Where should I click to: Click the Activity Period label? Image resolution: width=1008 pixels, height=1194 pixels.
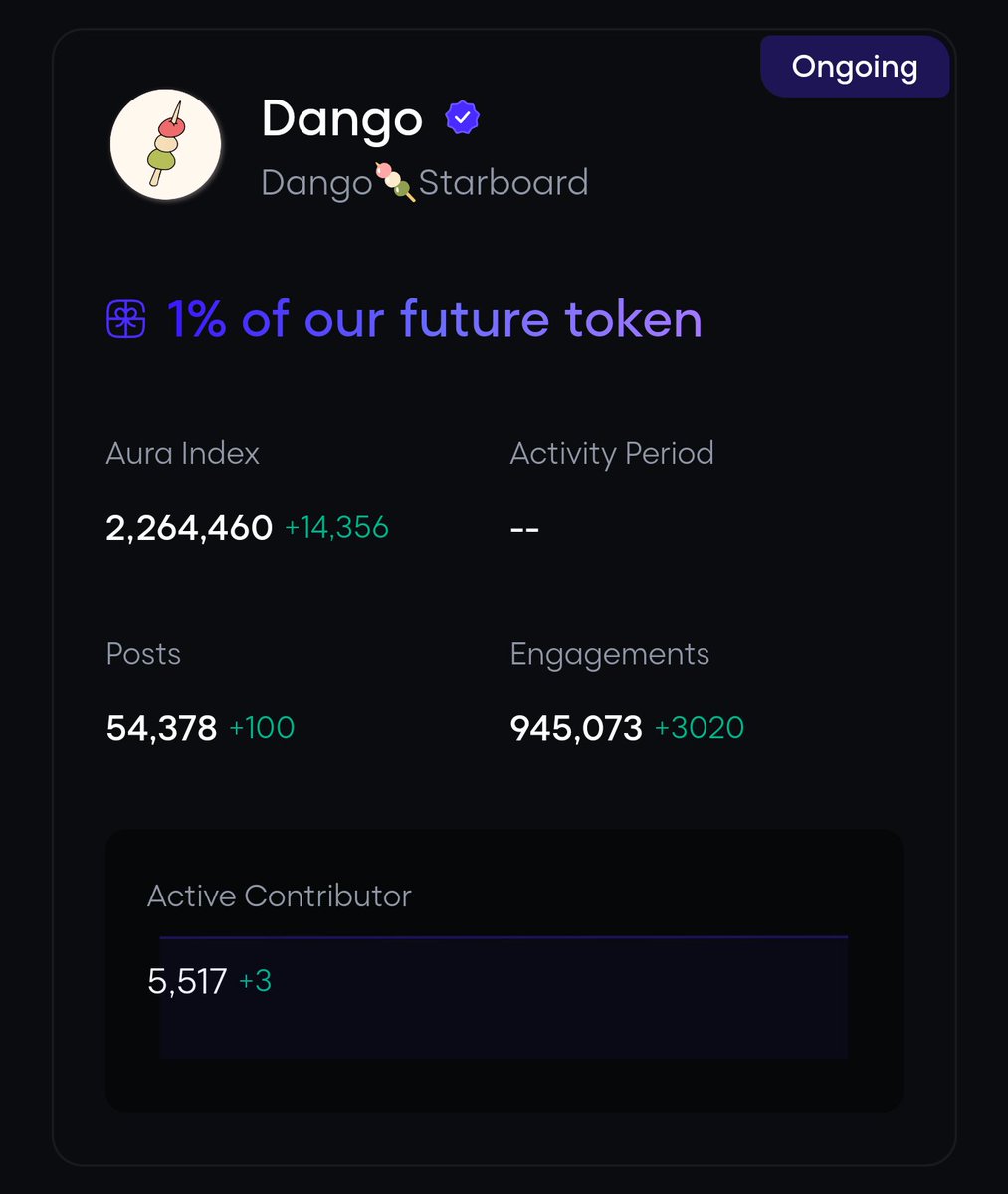611,454
